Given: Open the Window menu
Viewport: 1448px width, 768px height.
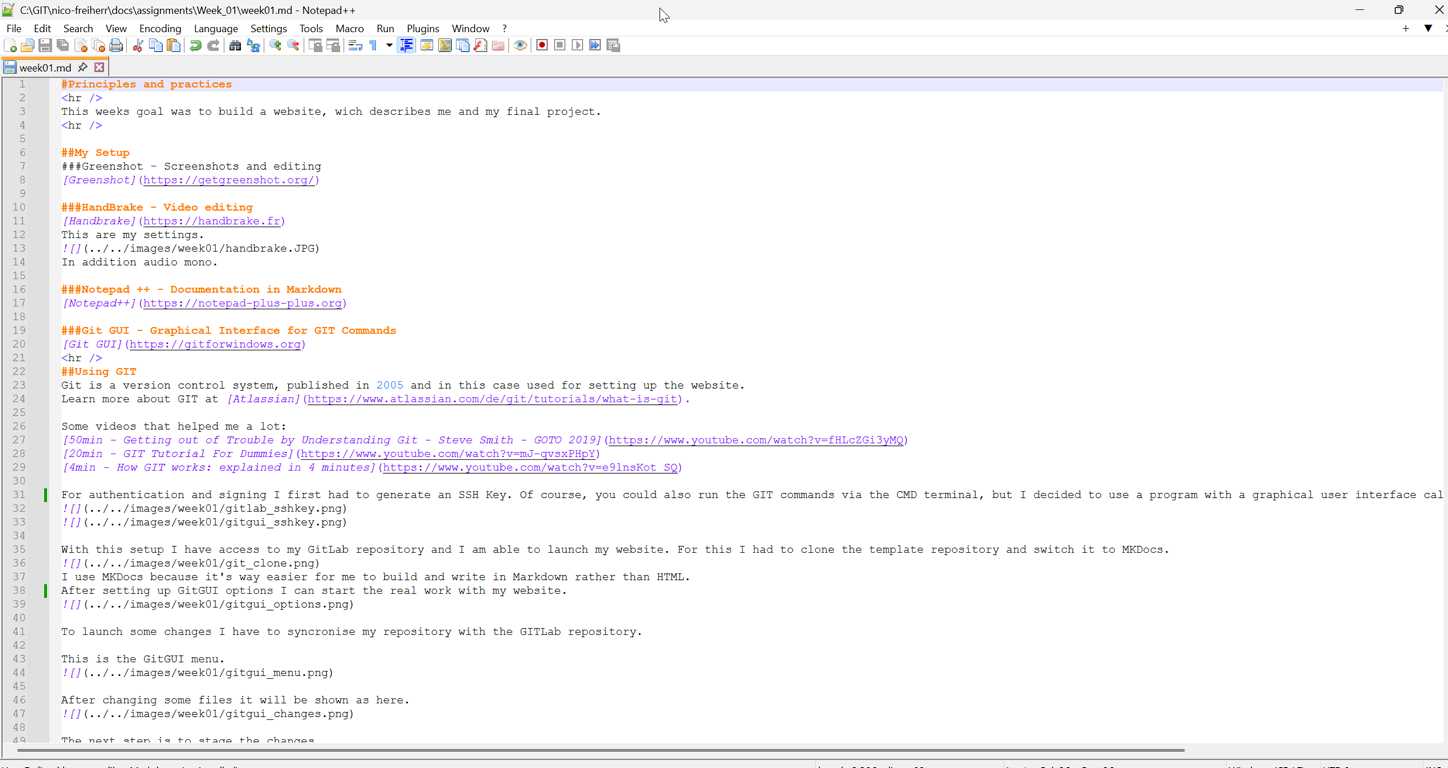Looking at the screenshot, I should click(471, 28).
